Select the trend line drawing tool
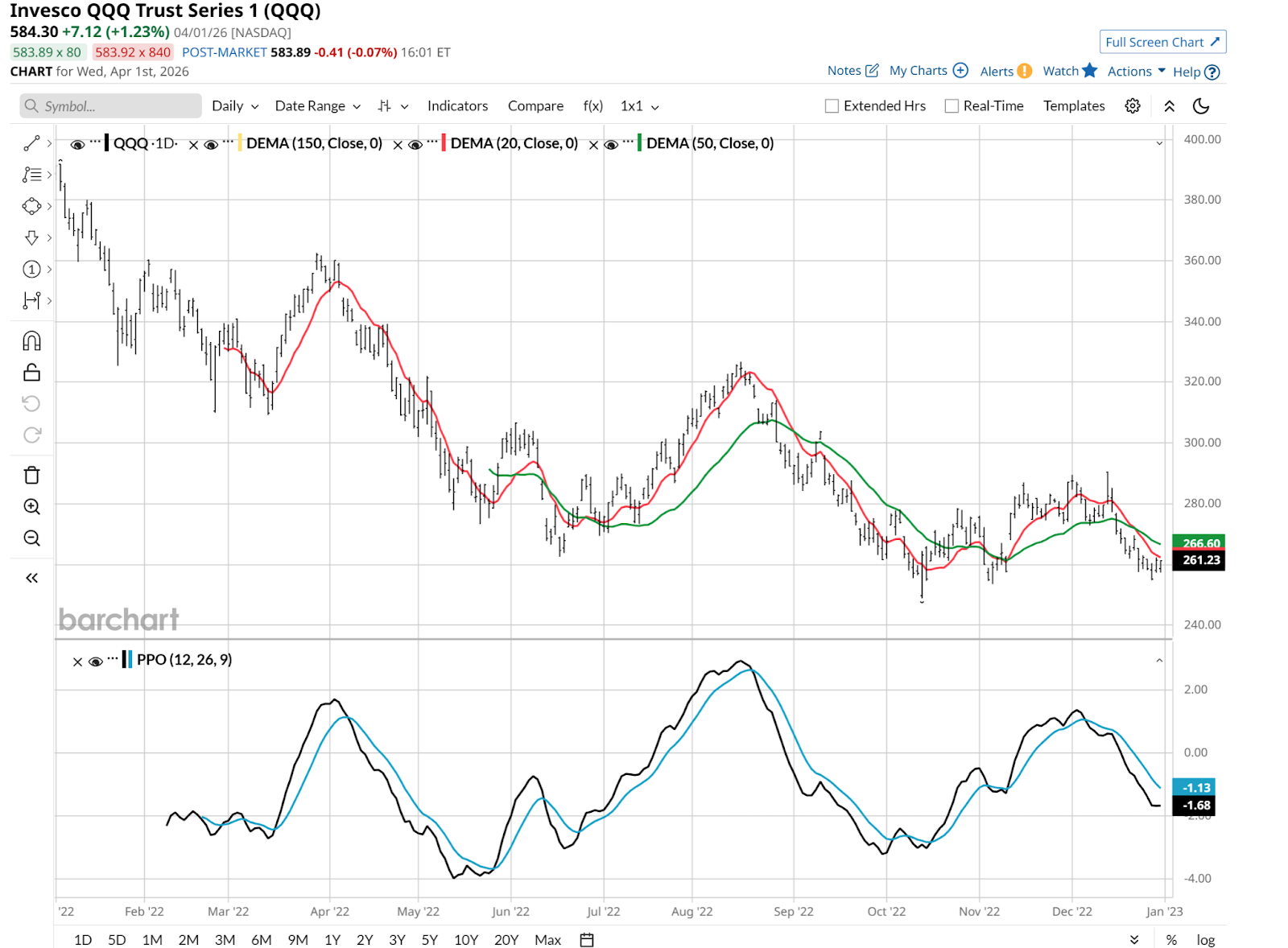Screen dimensions: 1288x948 (31, 143)
